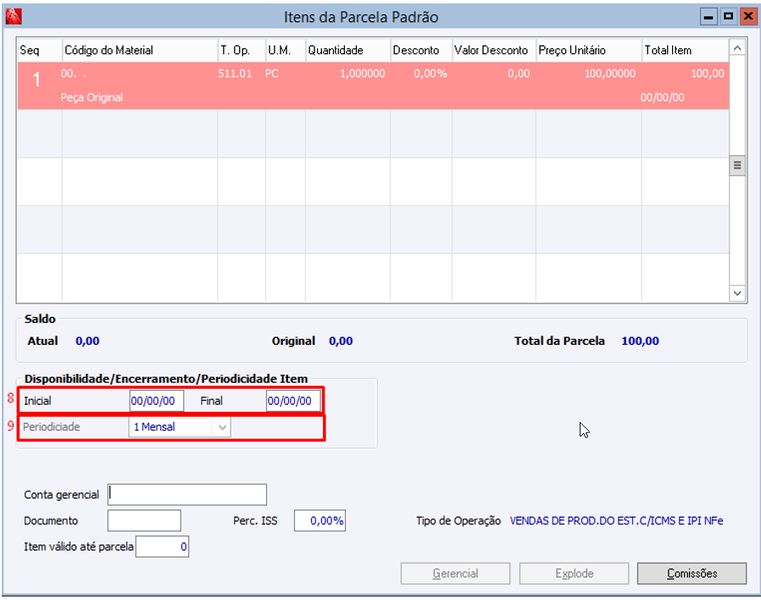Maximize the Itens da Parcela Padrão window
Viewport: 761px width, 600px height.
728,17
